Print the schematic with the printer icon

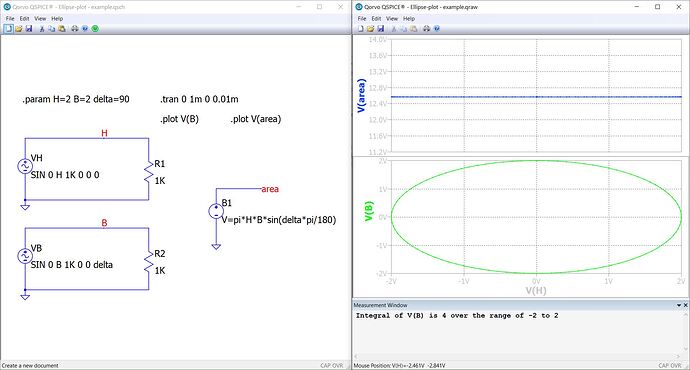(x=75, y=29)
